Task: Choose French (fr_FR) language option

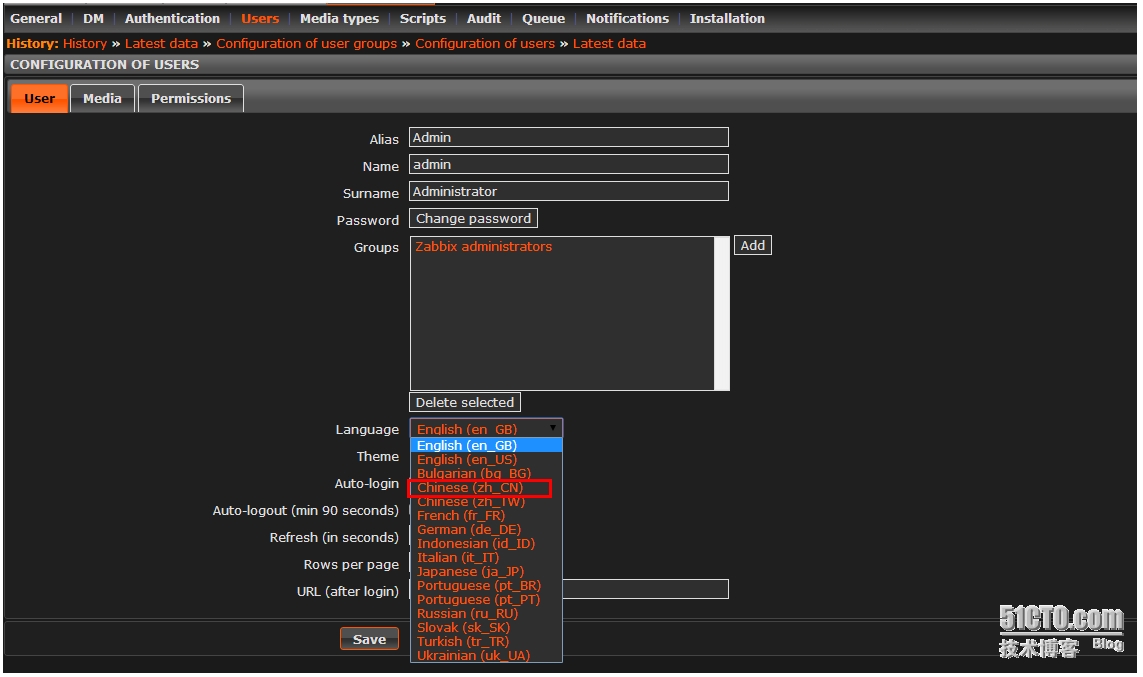Action: 486,516
